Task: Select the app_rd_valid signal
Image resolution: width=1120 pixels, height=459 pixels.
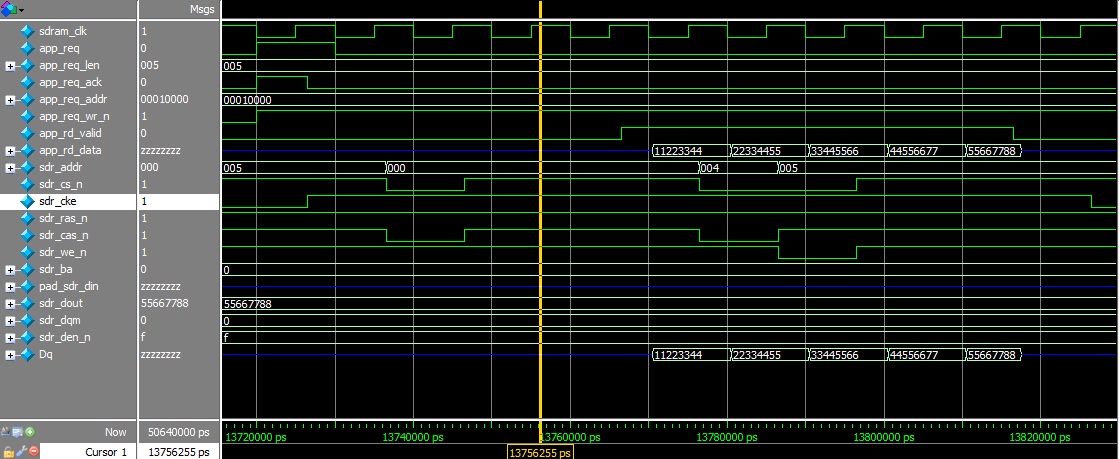Action: [x=70, y=133]
